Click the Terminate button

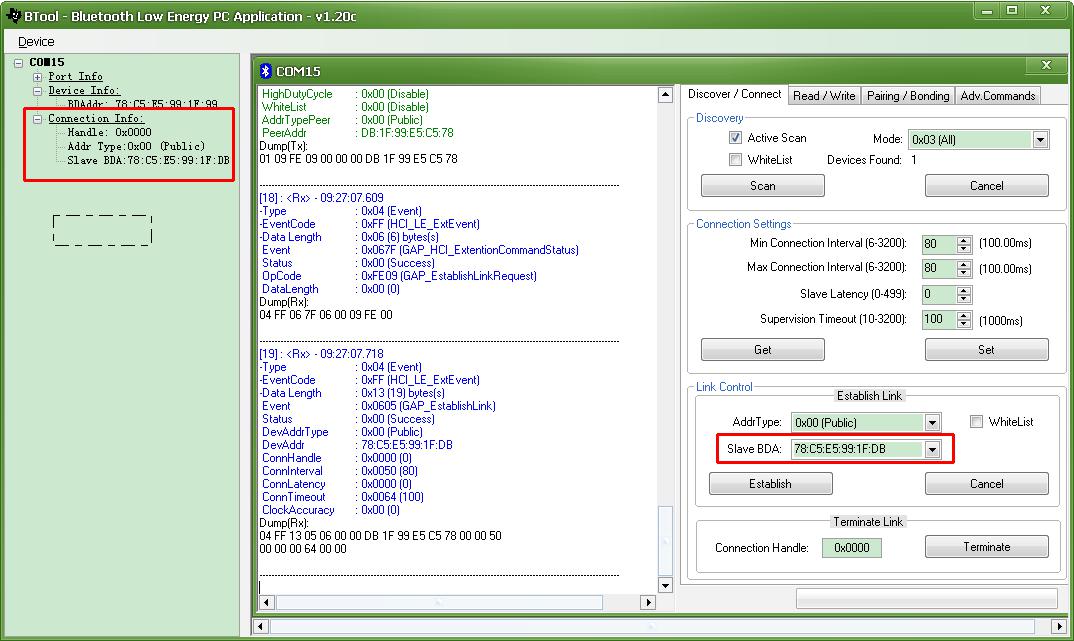click(x=986, y=546)
